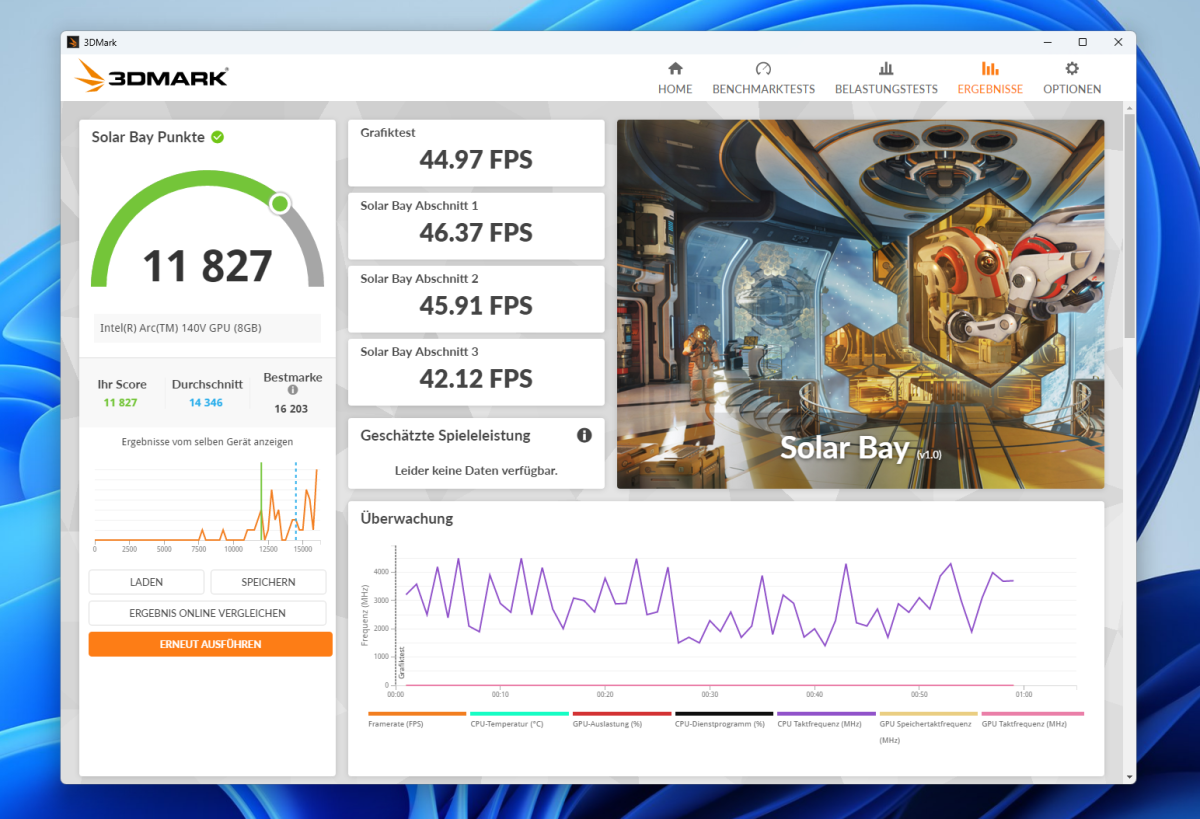1200x819 pixels.
Task: Toggle the CPU Taktfrequenz legend entry
Action: point(826,719)
